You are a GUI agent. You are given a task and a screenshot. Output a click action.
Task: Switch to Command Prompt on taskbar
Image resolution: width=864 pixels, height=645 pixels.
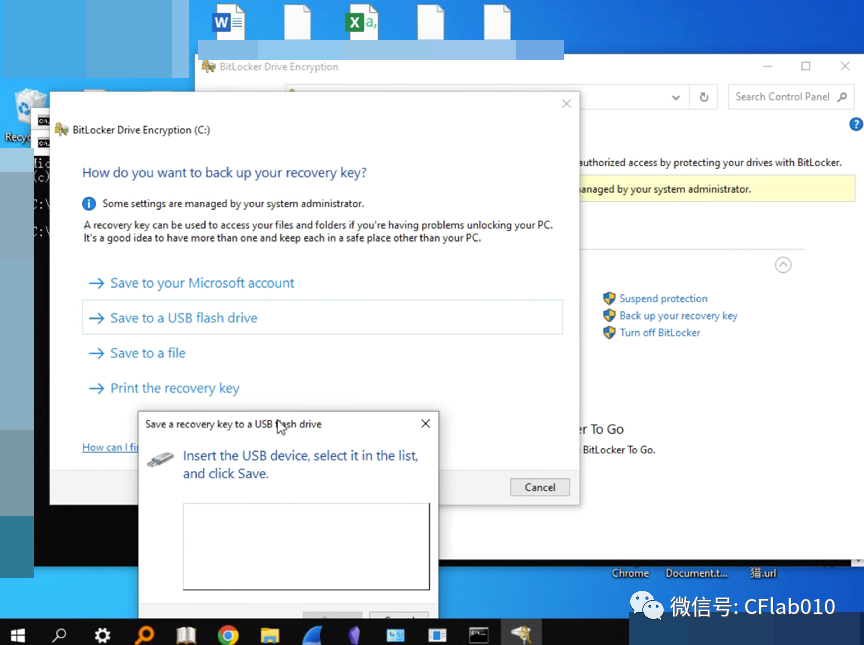(478, 635)
